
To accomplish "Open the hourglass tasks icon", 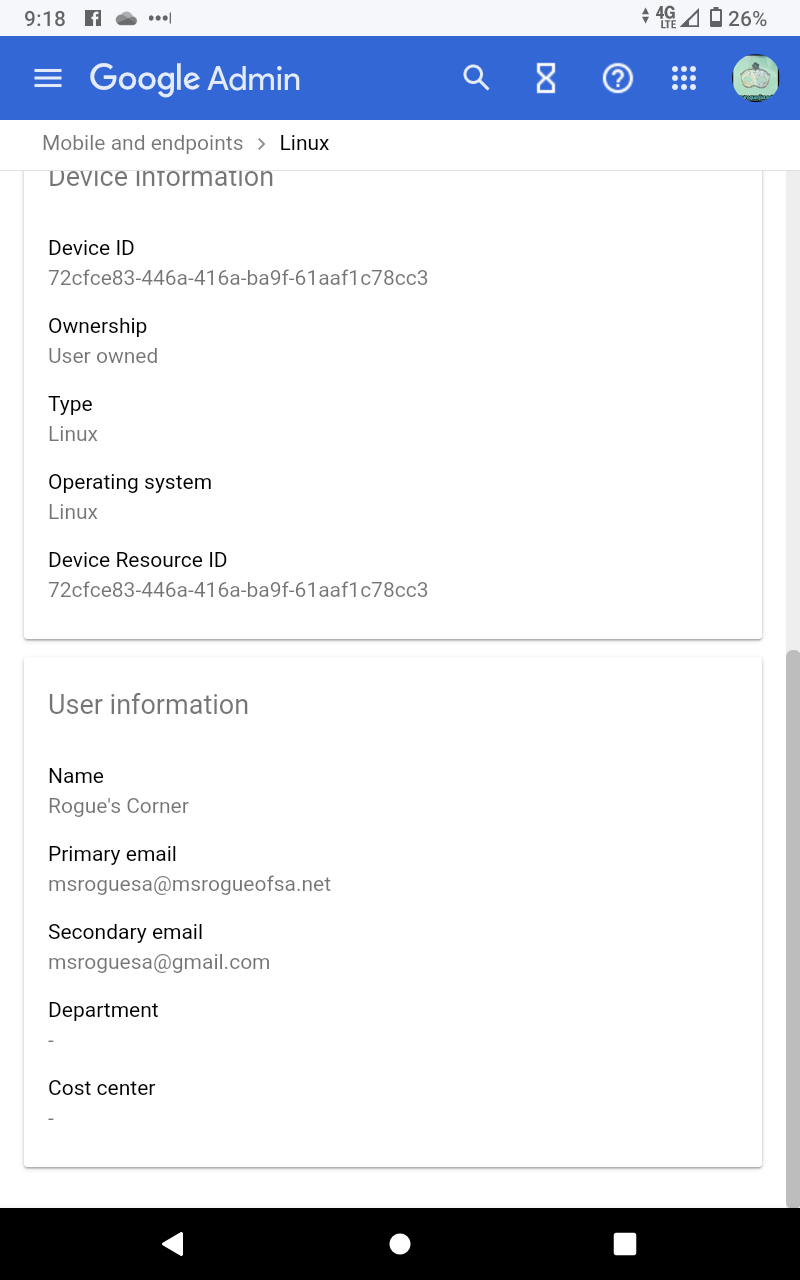I will click(x=546, y=78).
